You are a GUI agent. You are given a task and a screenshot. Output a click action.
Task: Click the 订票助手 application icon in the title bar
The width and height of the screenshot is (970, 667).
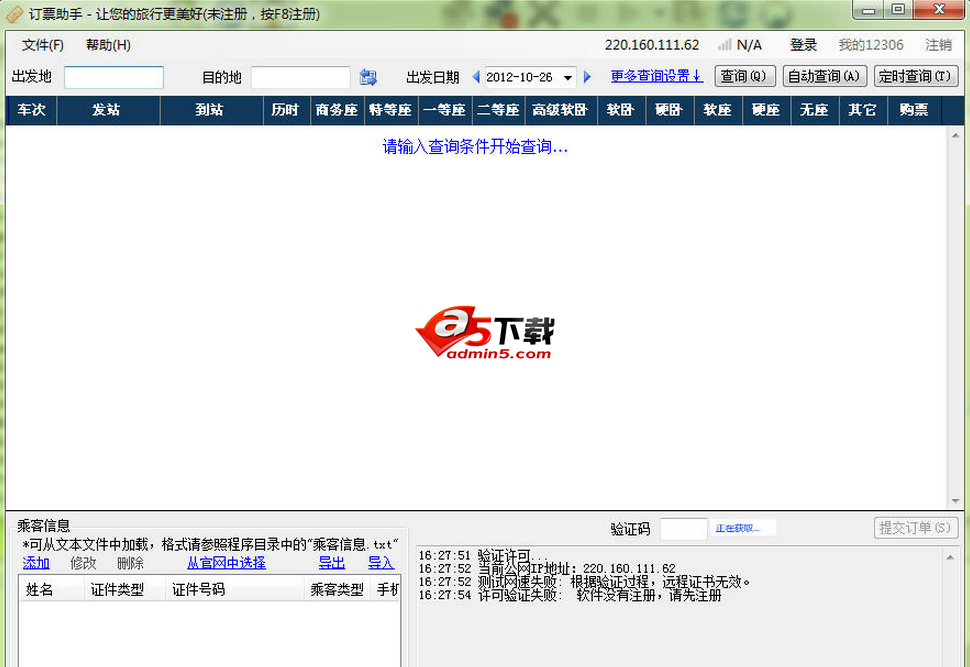13,14
